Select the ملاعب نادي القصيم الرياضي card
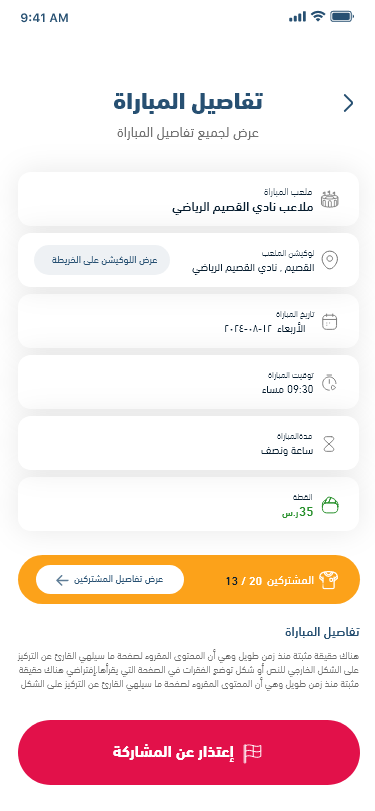Image resolution: width=375 pixels, height=811 pixels. (188, 199)
